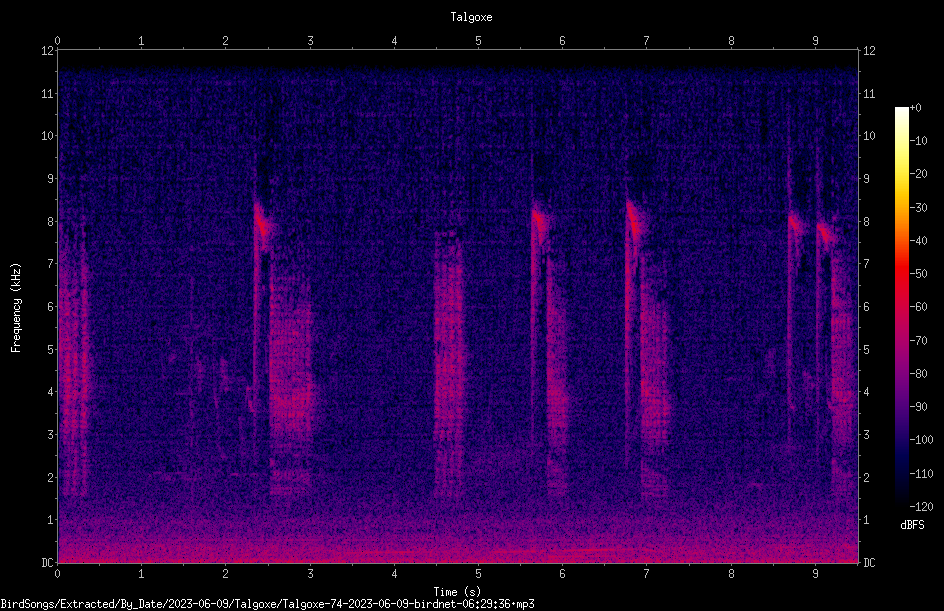Click the BirdSongs mp3 file path text
This screenshot has height=611, width=944.
pyautogui.click(x=267, y=604)
